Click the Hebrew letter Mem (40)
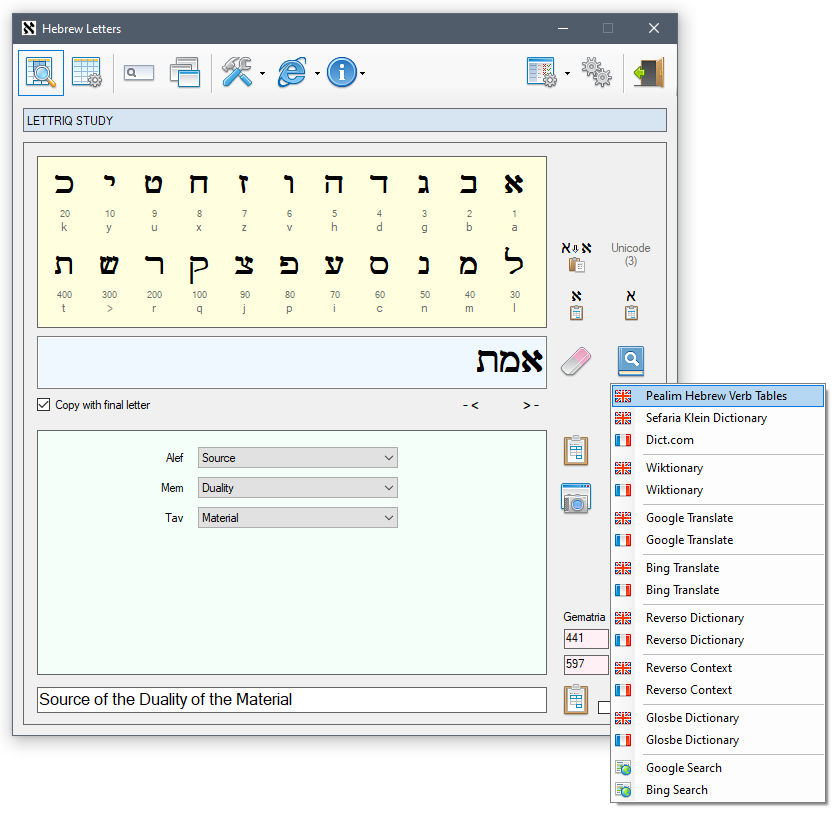 tap(469, 265)
